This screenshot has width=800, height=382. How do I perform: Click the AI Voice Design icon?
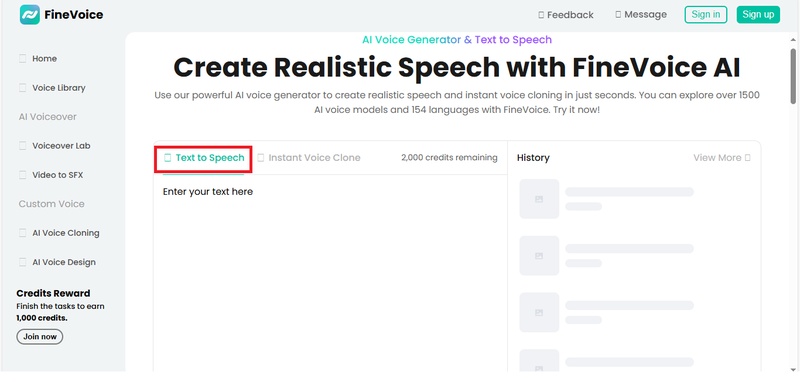pos(22,262)
